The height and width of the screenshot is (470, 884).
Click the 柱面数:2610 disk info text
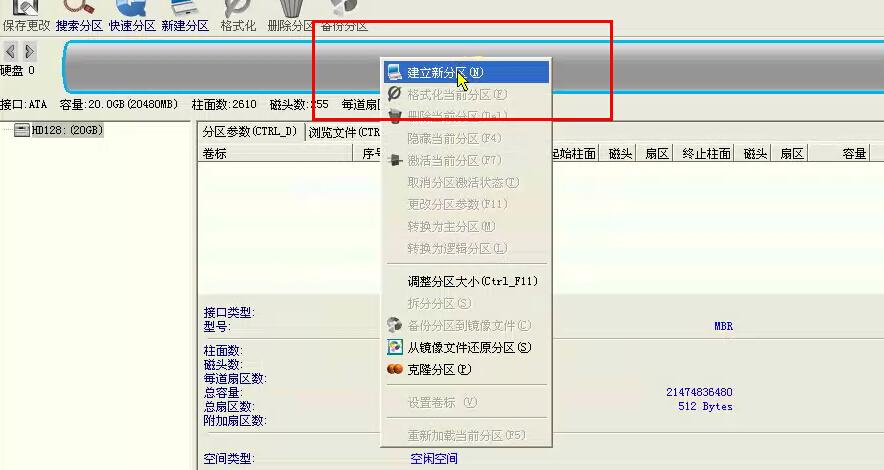click(x=224, y=104)
